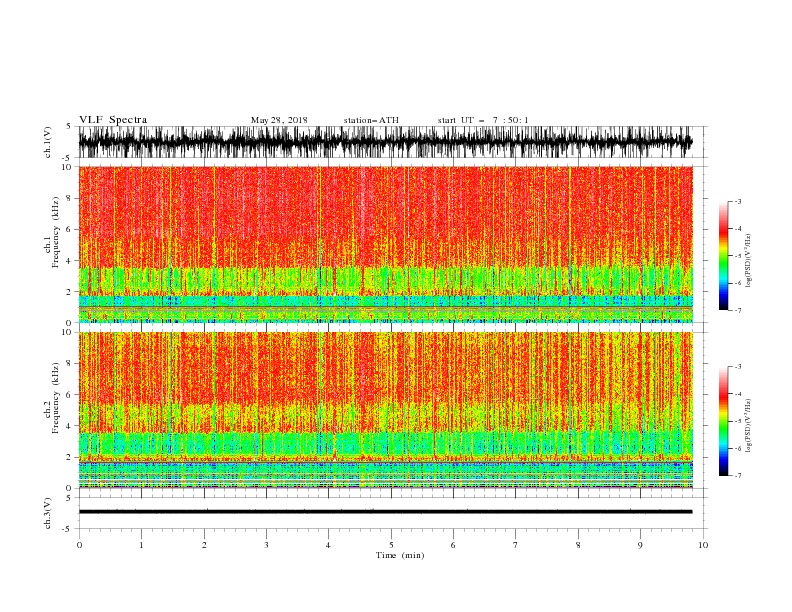Click the "ch.1(V)" axis label
This screenshot has height=612, width=792.
click(x=48, y=142)
